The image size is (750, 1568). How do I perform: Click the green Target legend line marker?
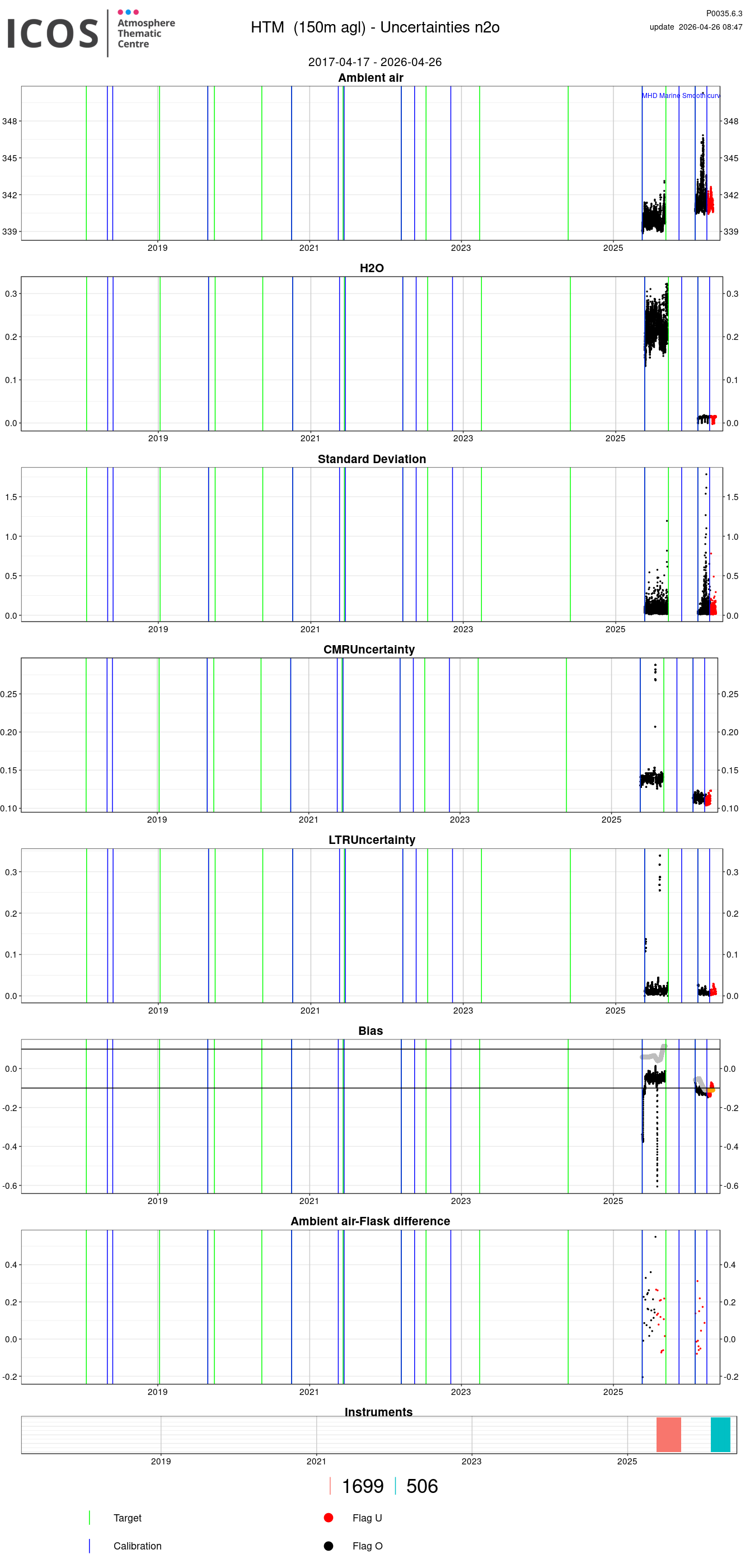coord(90,1518)
